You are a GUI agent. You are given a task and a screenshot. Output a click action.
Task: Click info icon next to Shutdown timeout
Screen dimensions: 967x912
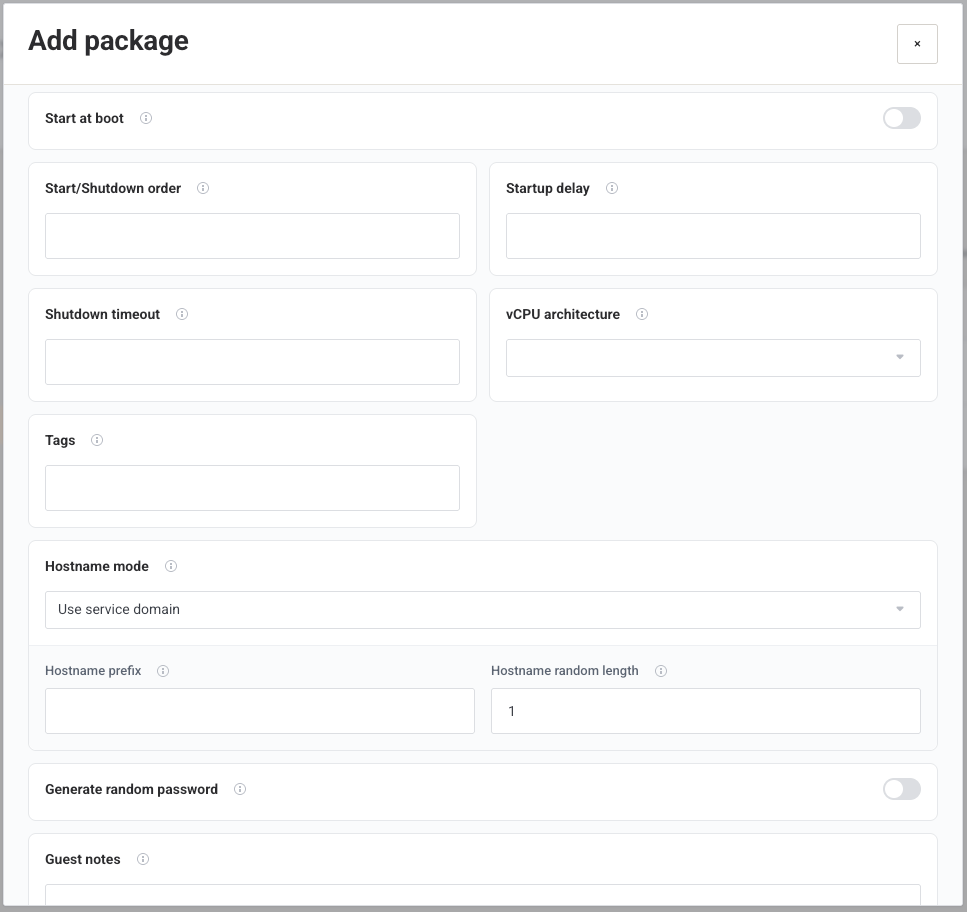coord(182,314)
